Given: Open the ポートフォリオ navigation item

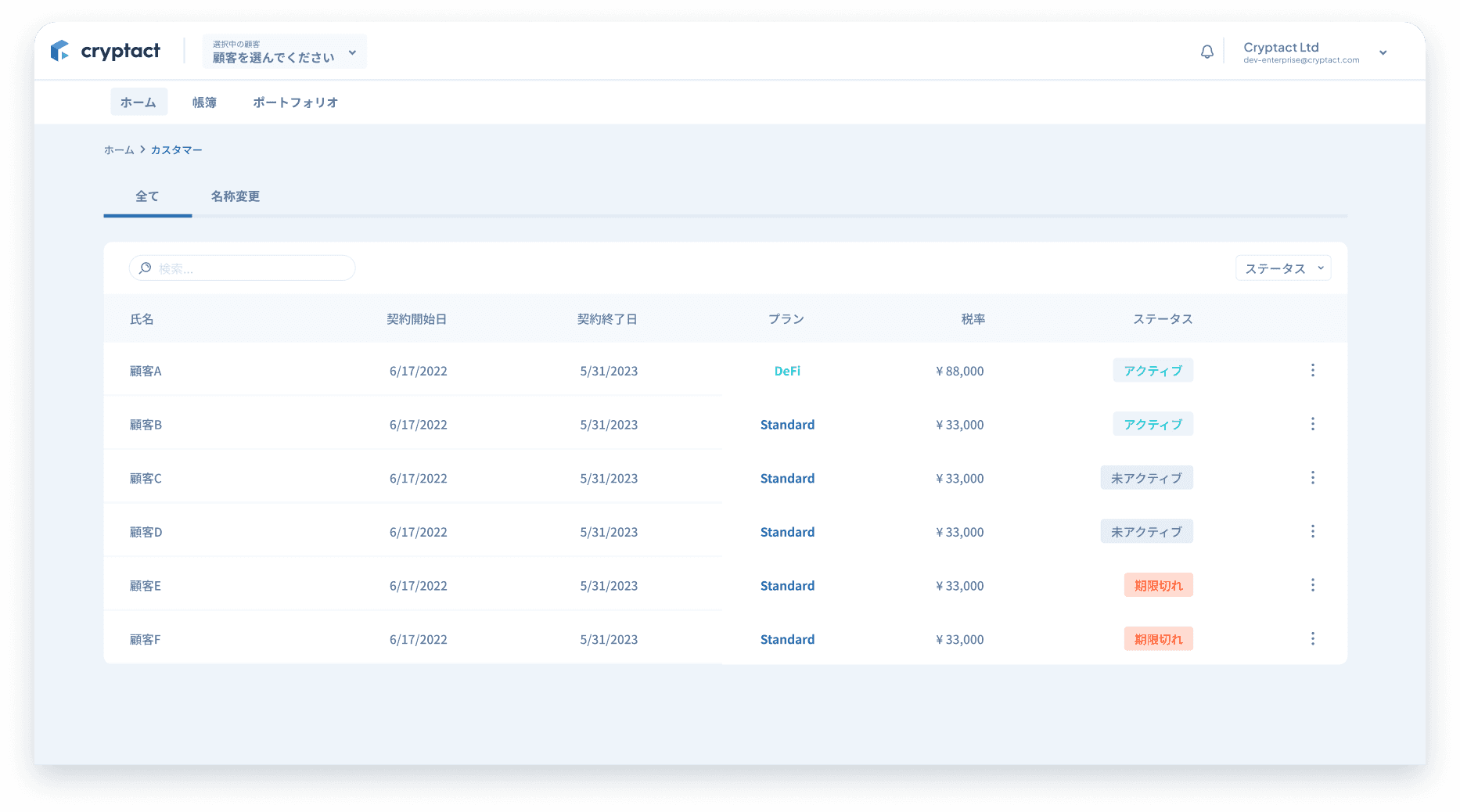Looking at the screenshot, I should pyautogui.click(x=295, y=102).
